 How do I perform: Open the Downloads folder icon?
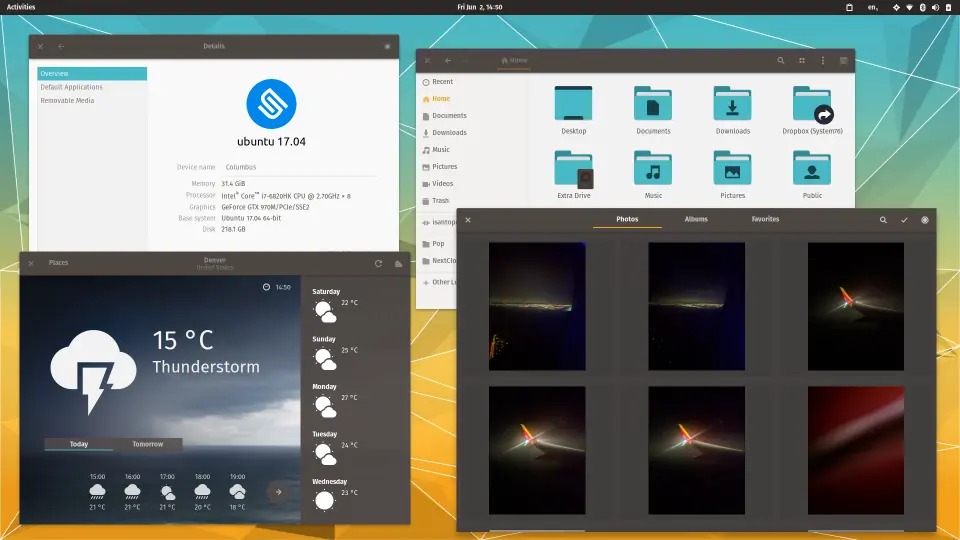[732, 104]
